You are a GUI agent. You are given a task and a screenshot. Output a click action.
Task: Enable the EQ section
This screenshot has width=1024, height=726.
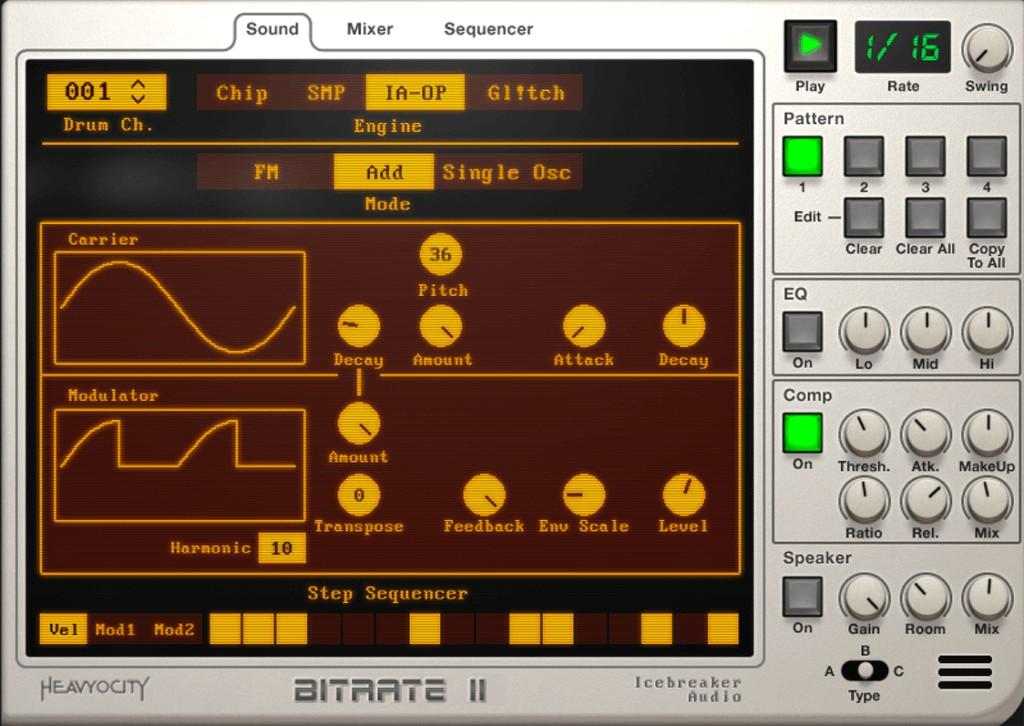tap(801, 330)
